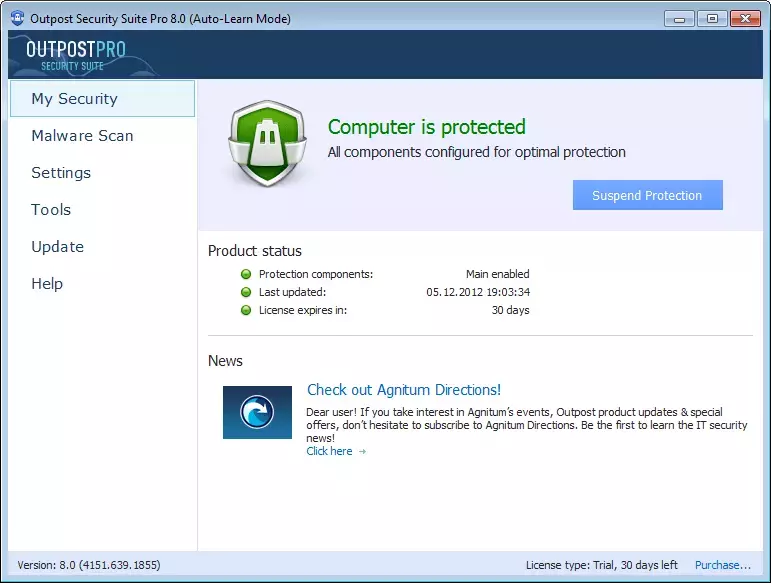
Task: Maximize the Outpost Security Suite window
Action: click(712, 19)
